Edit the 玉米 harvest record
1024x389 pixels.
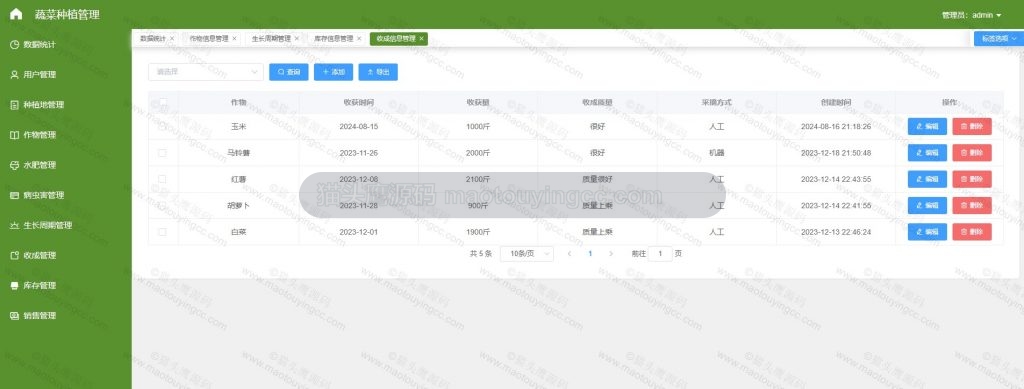click(x=927, y=126)
